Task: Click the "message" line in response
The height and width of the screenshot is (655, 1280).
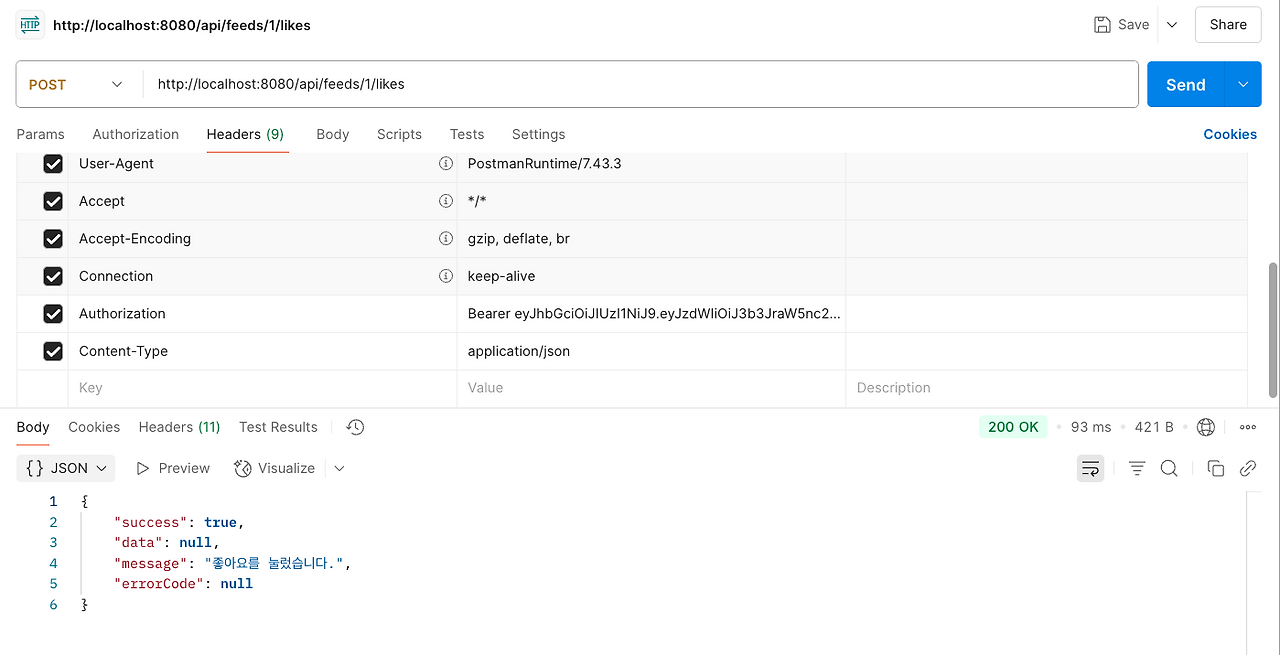Action: pyautogui.click(x=233, y=563)
